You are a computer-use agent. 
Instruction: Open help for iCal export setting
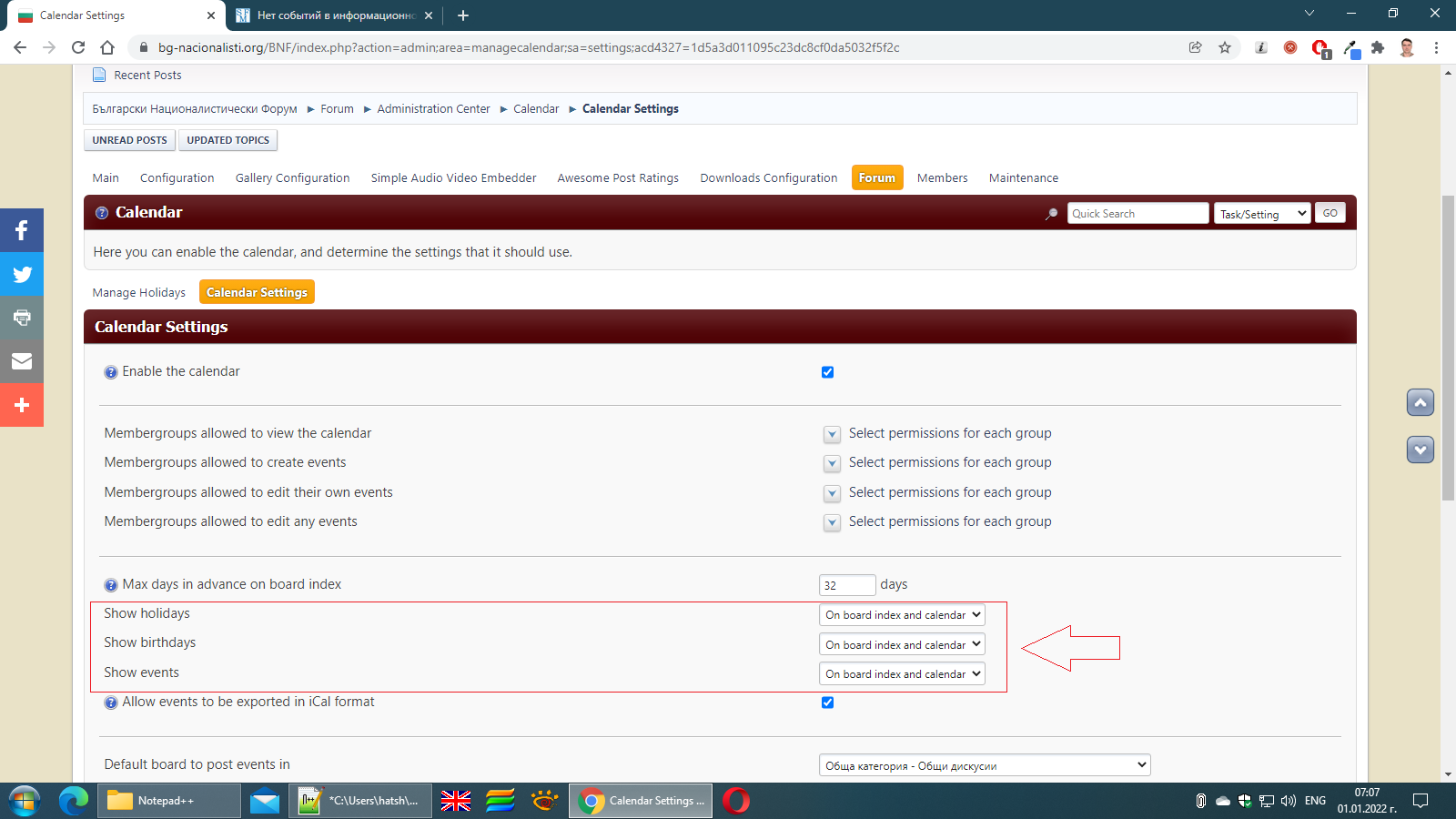111,703
